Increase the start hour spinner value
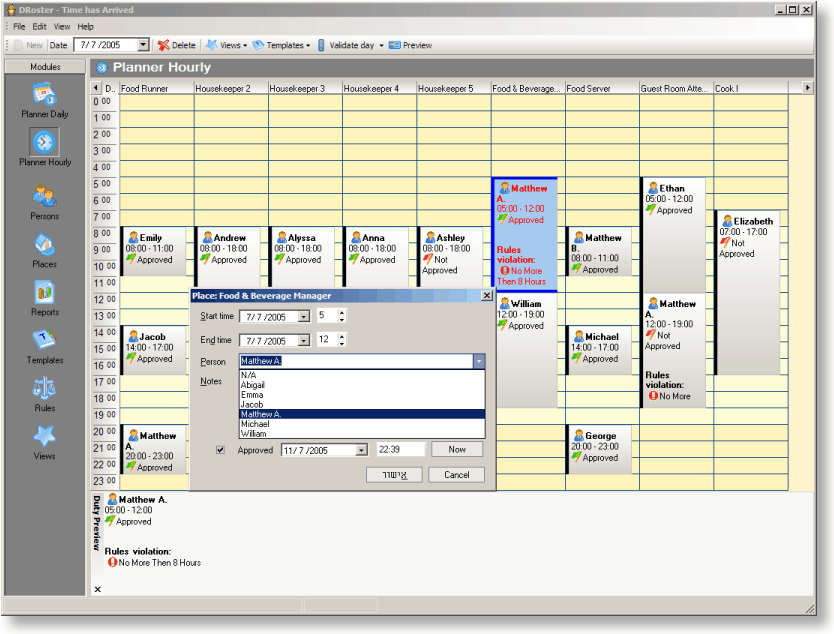The image size is (834, 634). (341, 312)
